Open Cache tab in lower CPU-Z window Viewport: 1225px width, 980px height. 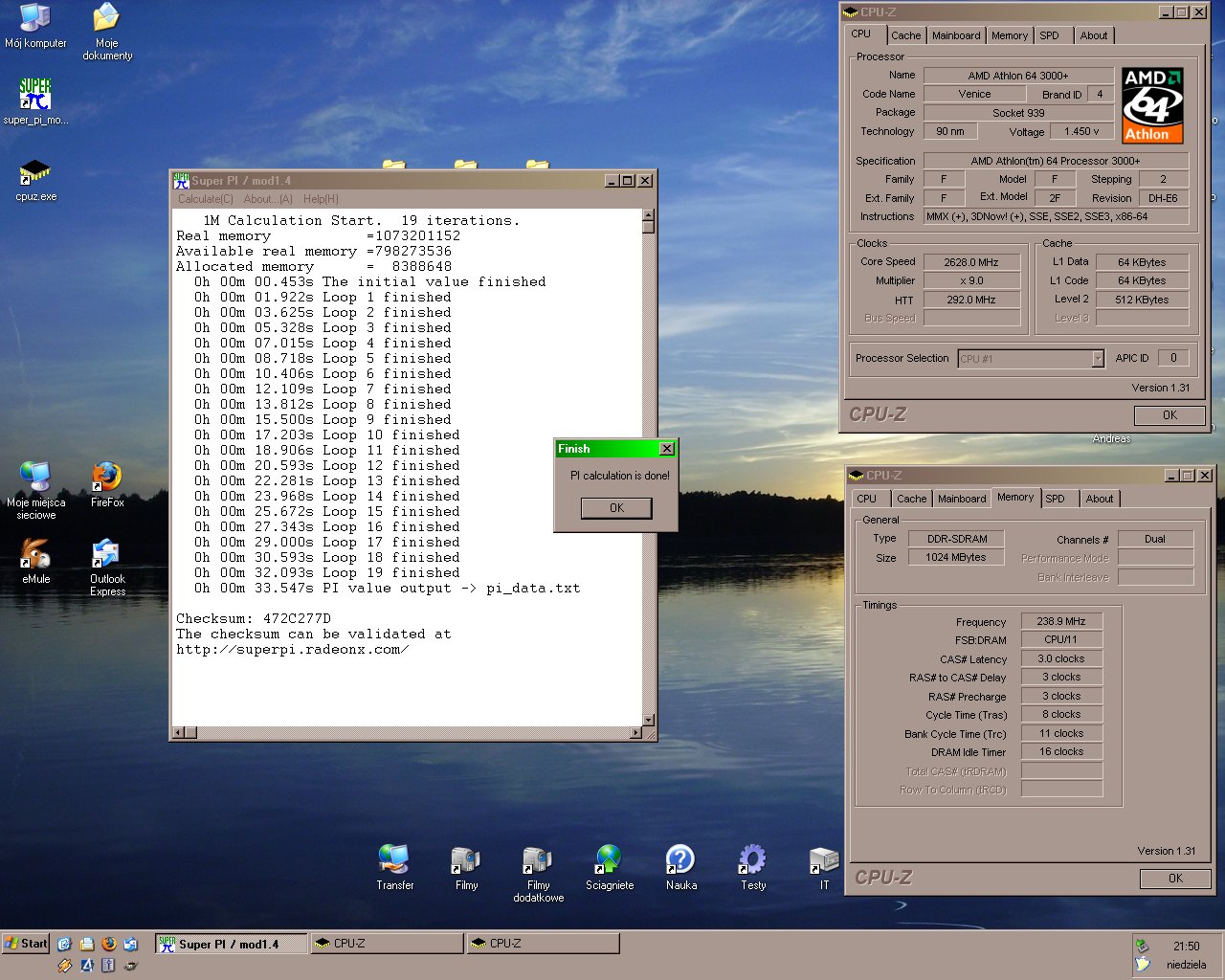(x=911, y=499)
